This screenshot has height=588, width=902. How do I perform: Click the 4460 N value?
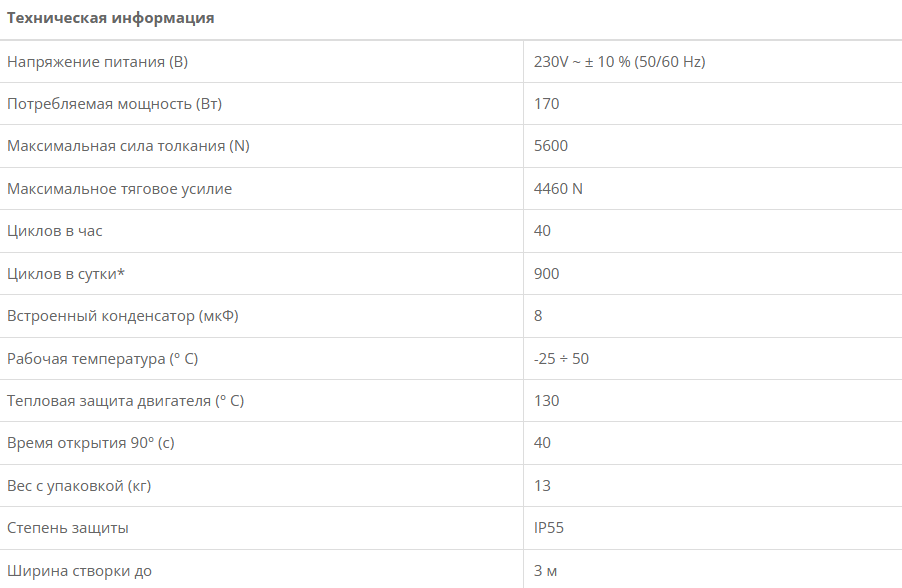point(558,189)
